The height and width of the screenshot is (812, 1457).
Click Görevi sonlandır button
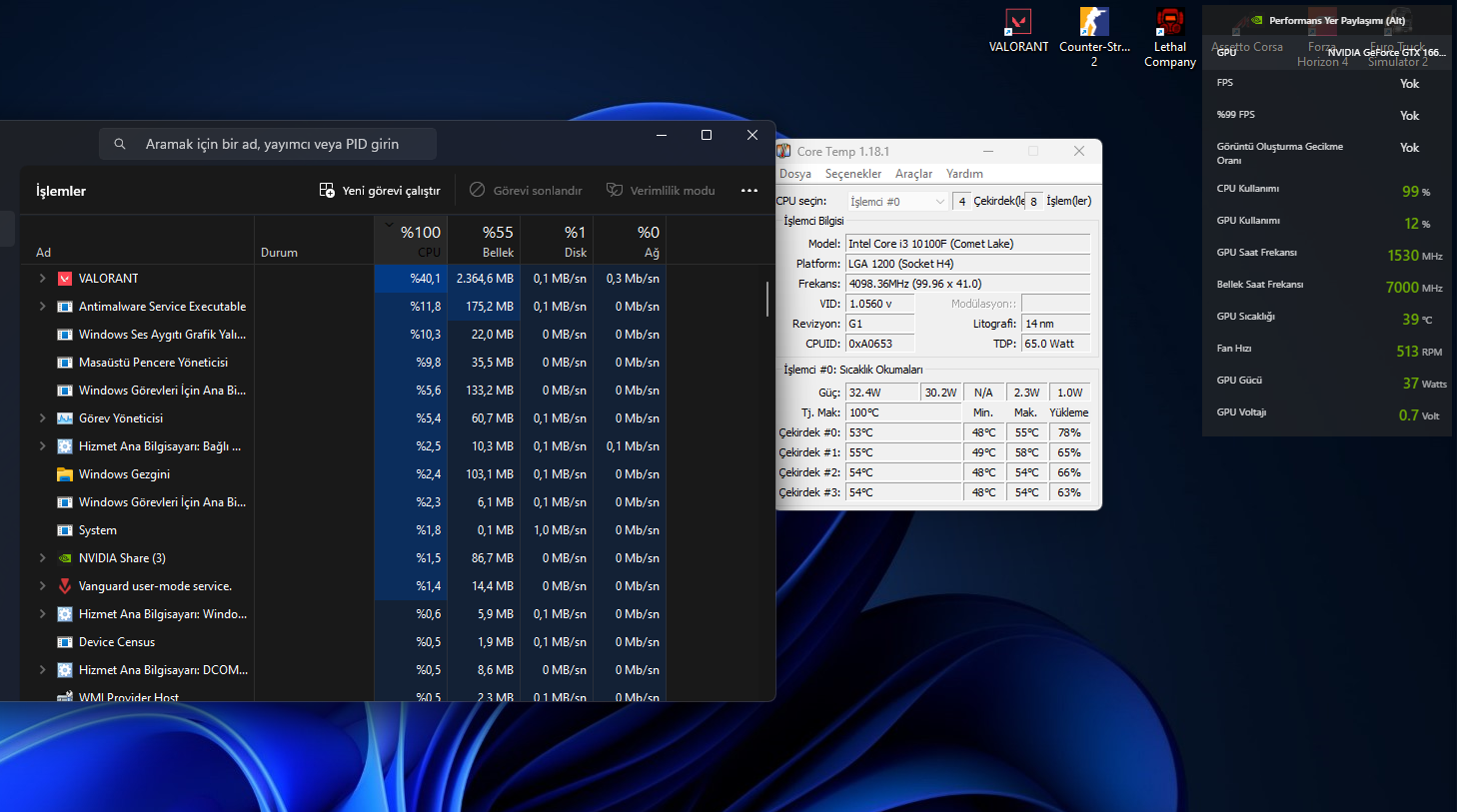pyautogui.click(x=526, y=191)
